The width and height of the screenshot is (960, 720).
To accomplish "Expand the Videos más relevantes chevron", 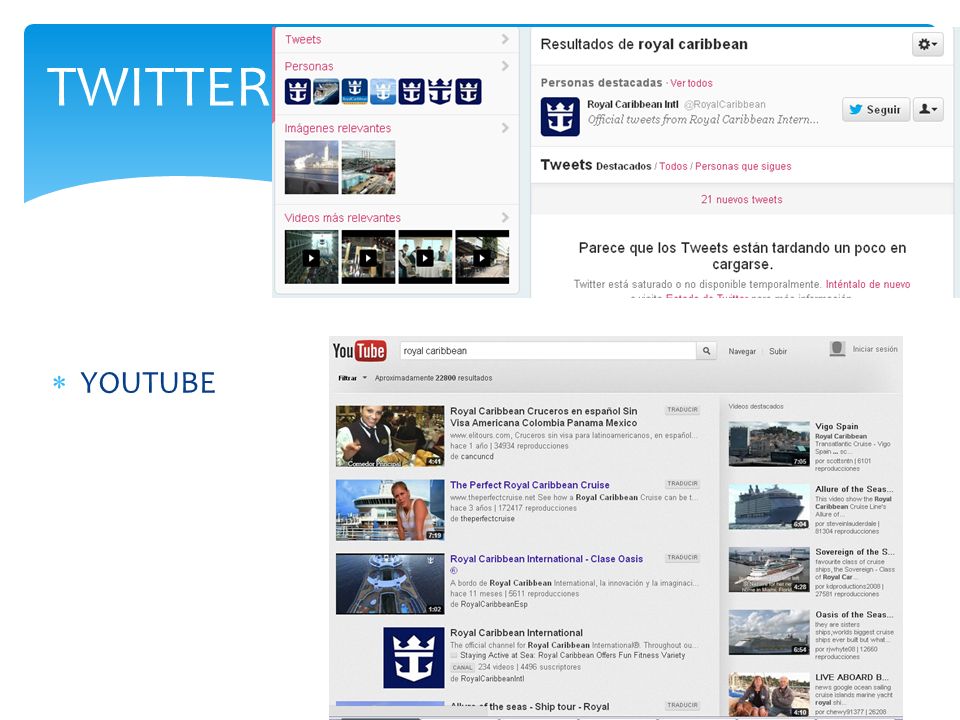I will pyautogui.click(x=505, y=217).
